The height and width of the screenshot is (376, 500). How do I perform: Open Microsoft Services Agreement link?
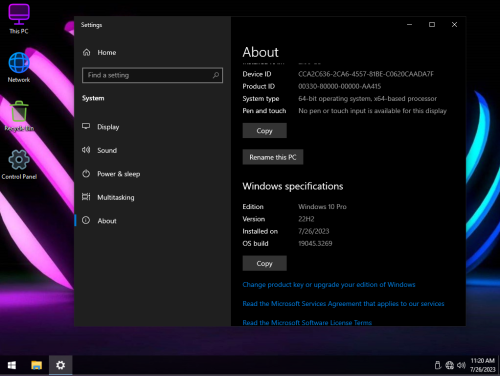343,304
